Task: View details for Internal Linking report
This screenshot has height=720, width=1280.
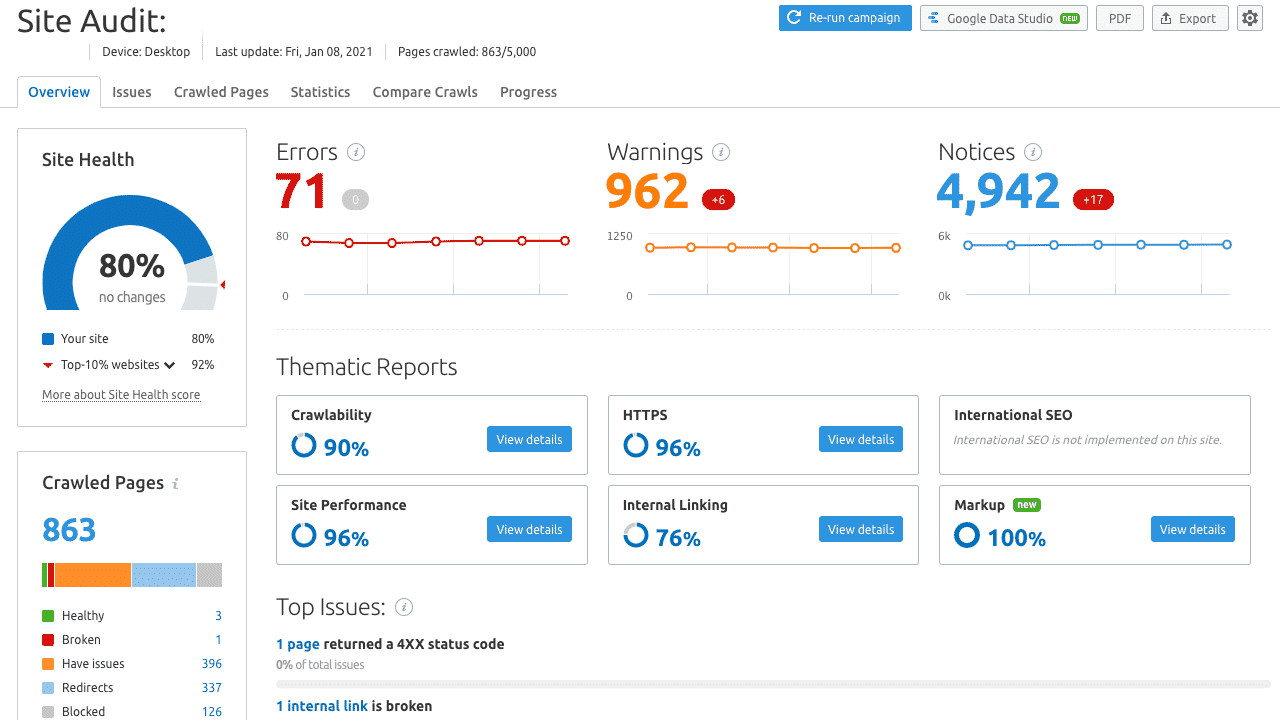Action: pos(861,529)
